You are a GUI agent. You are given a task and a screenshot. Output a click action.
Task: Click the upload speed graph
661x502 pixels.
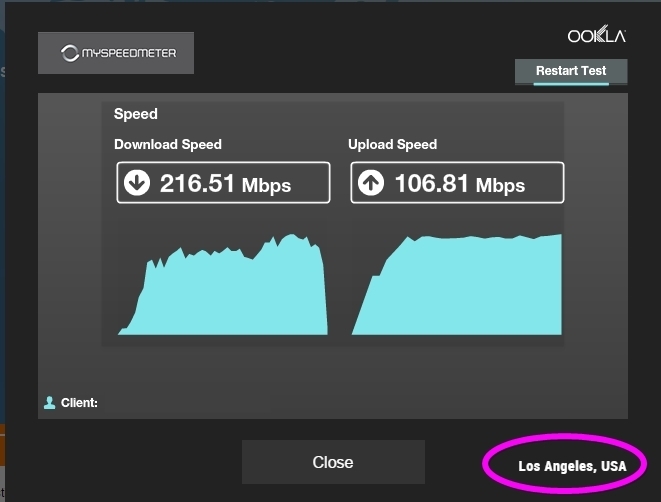[456, 288]
